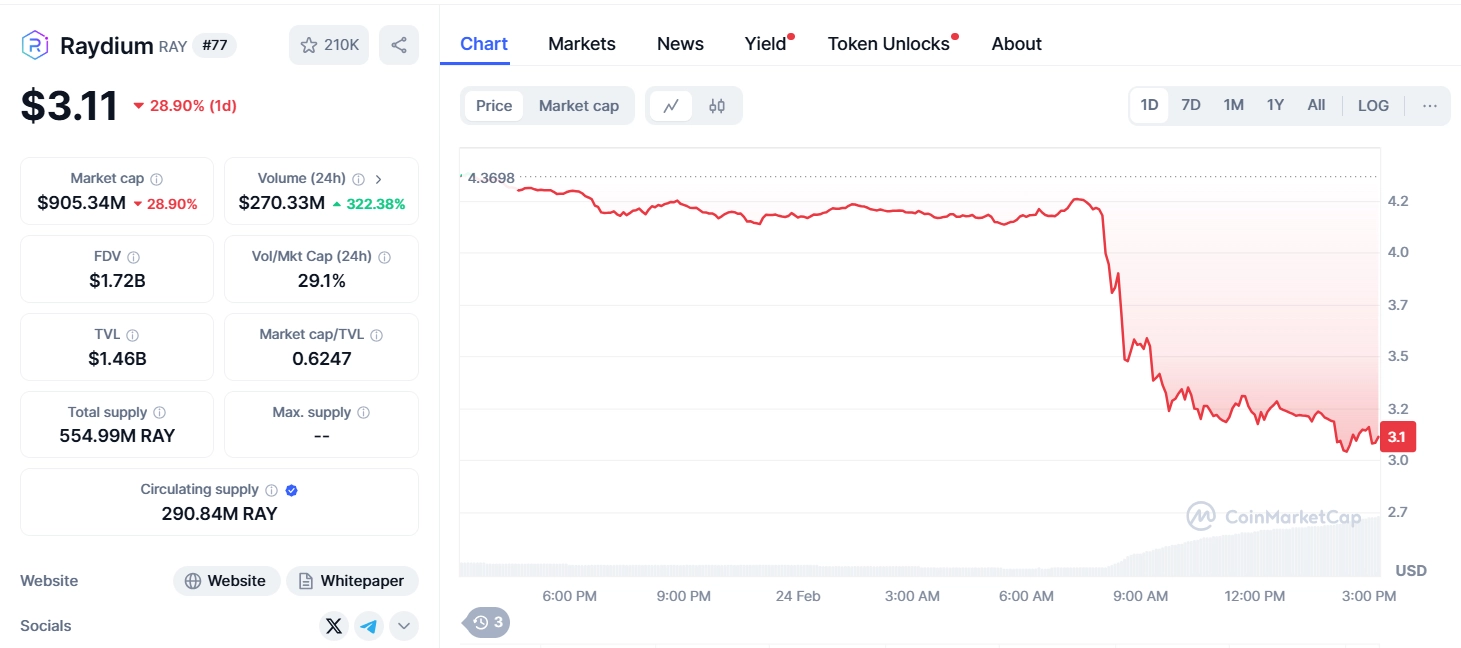The height and width of the screenshot is (648, 1461).
Task: Click the Market cap info icon
Action: (156, 179)
